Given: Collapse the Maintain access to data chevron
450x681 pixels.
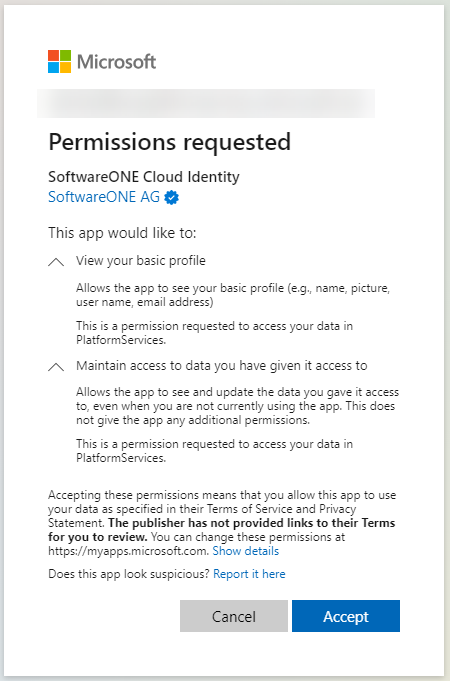Looking at the screenshot, I should [x=56, y=367].
